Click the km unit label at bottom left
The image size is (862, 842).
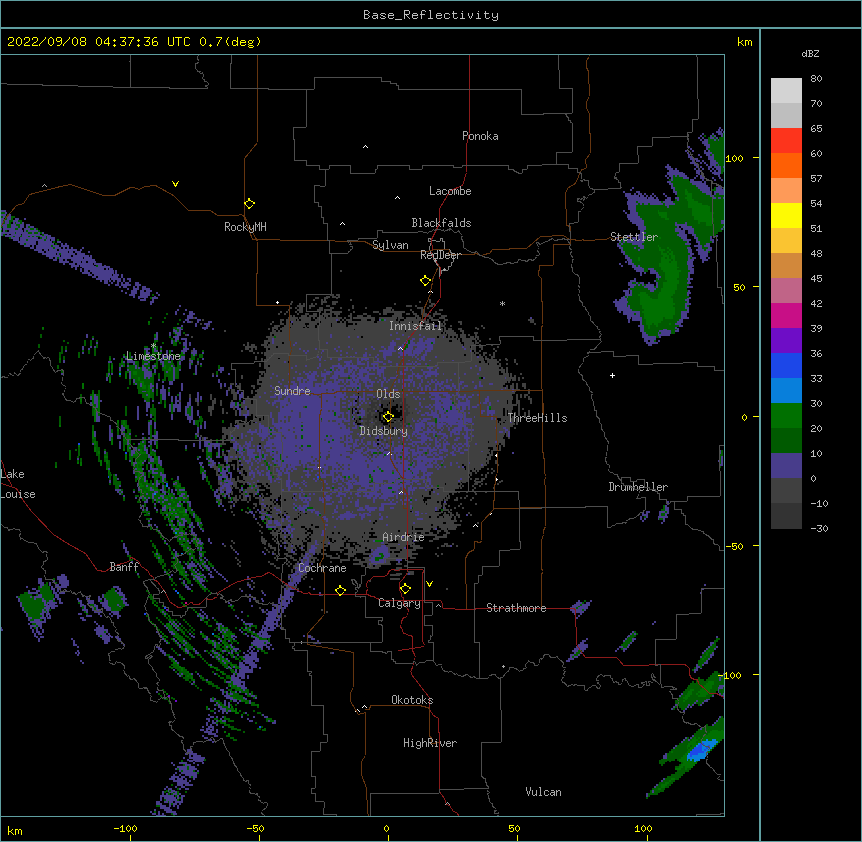tap(15, 830)
